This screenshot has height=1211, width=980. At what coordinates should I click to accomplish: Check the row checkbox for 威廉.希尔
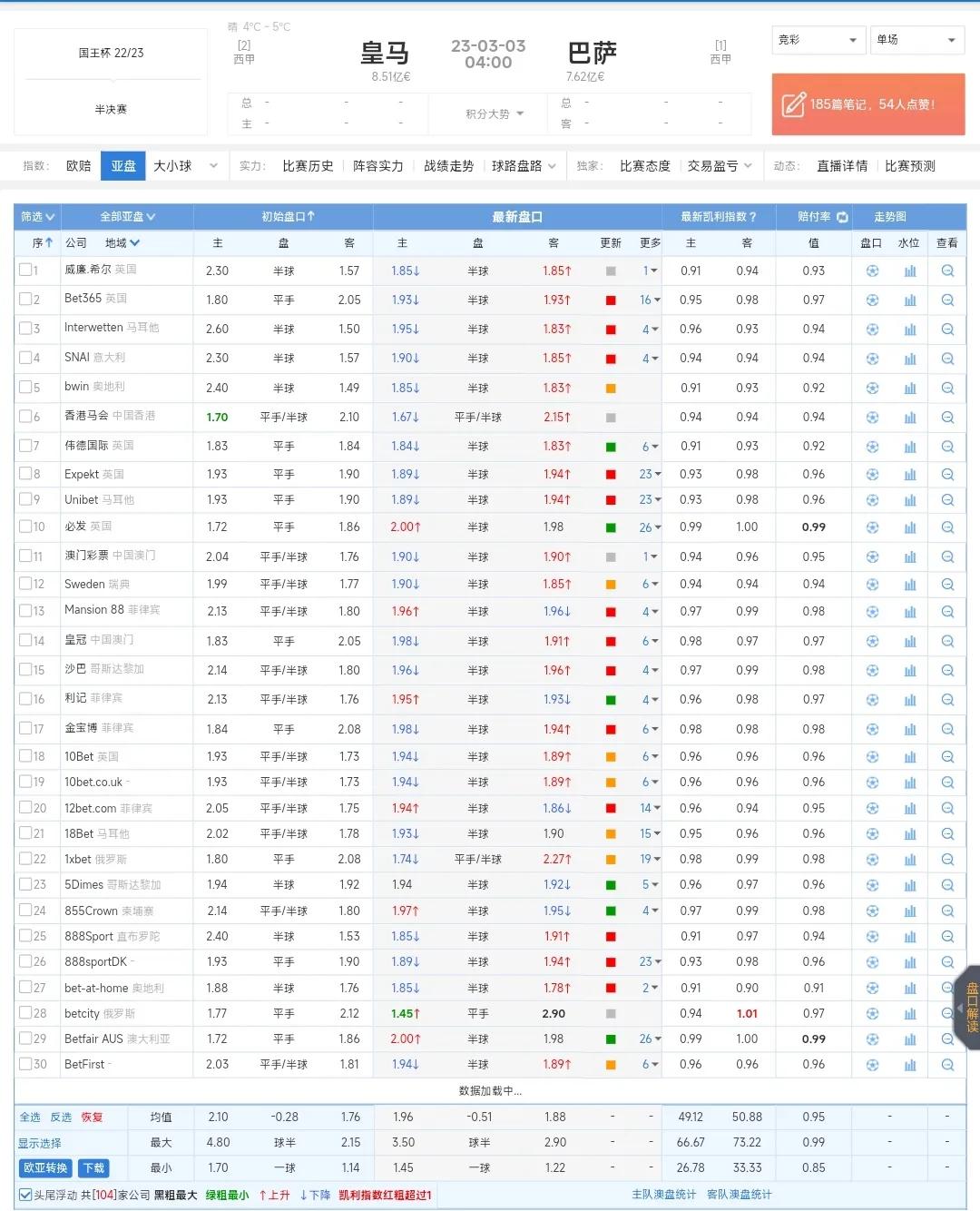(x=25, y=271)
